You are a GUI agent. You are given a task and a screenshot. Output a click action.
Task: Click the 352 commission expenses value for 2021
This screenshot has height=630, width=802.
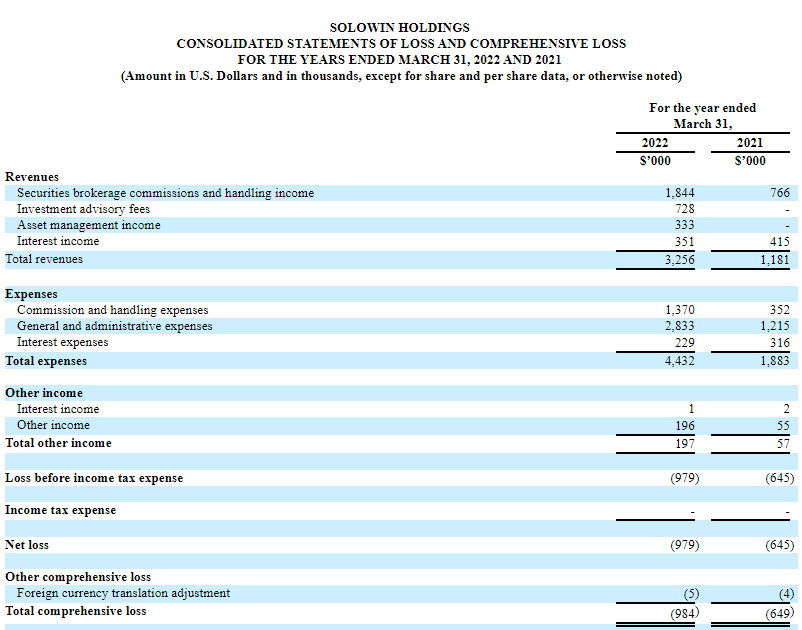[779, 310]
